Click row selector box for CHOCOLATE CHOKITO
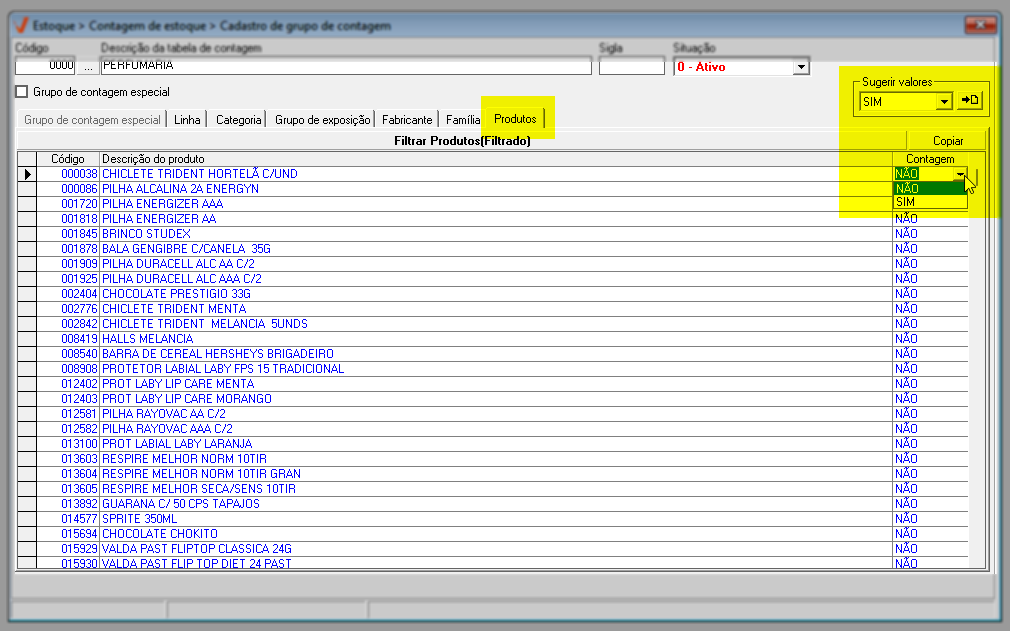Screen dimensions: 1010x631 click(x=27, y=534)
